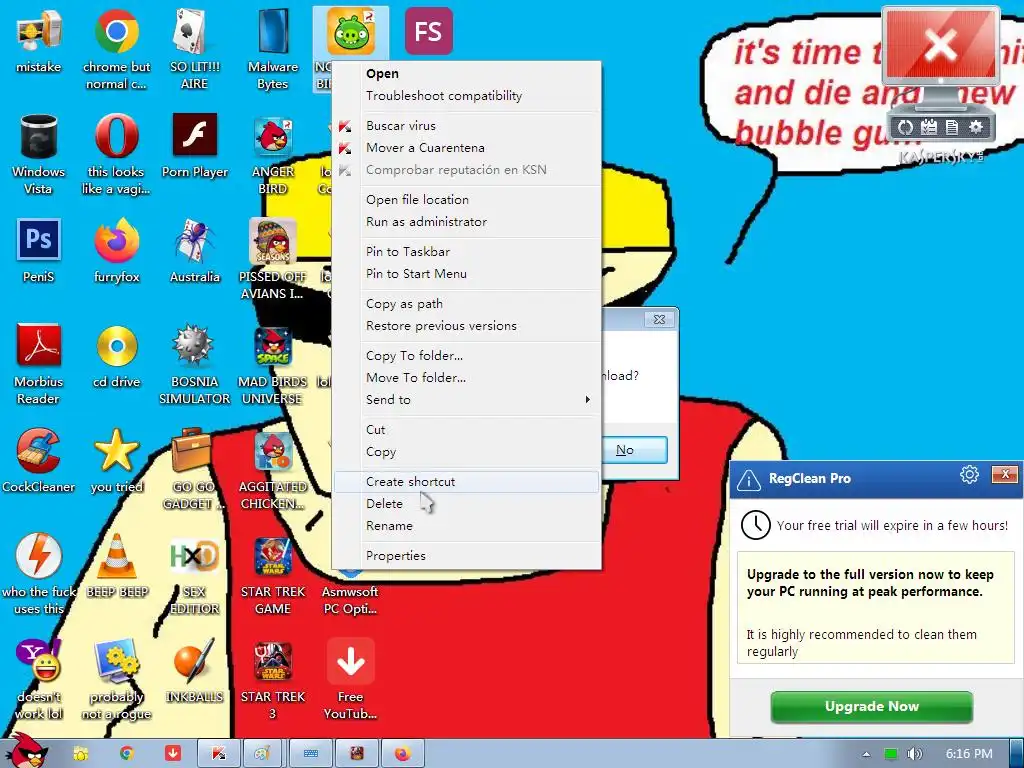Click Kaspersky gadget update arrows icon
The width and height of the screenshot is (1024, 768).
tap(905, 127)
